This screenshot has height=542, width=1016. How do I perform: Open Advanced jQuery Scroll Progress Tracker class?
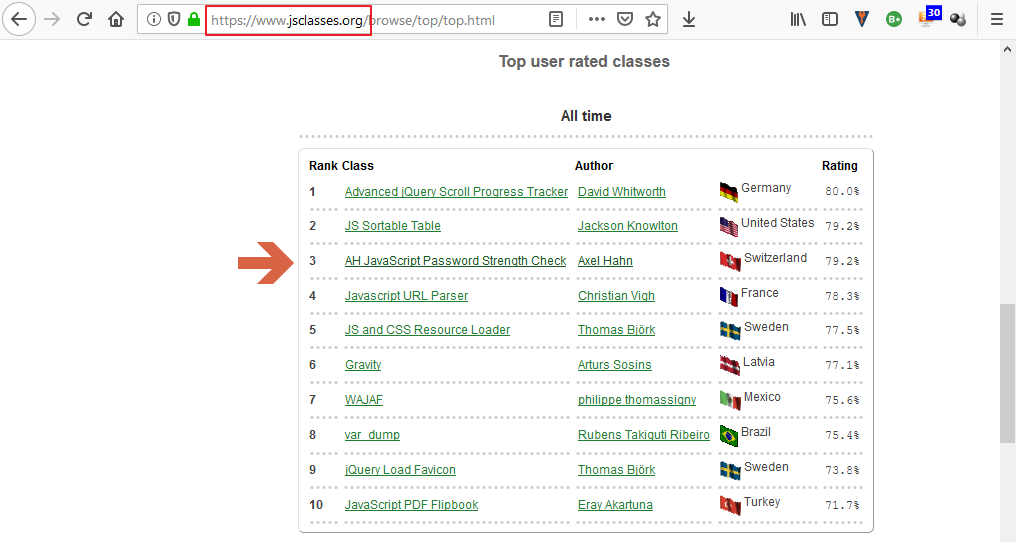click(456, 192)
